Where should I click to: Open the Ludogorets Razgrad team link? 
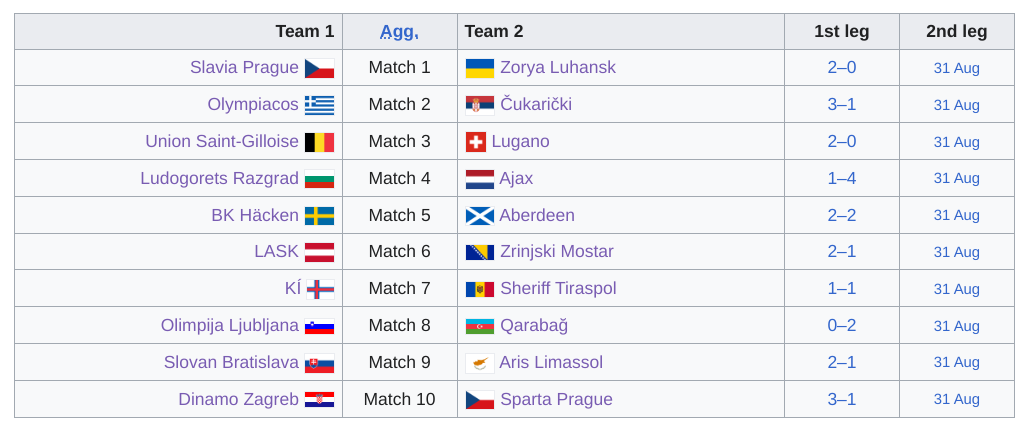[x=219, y=178]
